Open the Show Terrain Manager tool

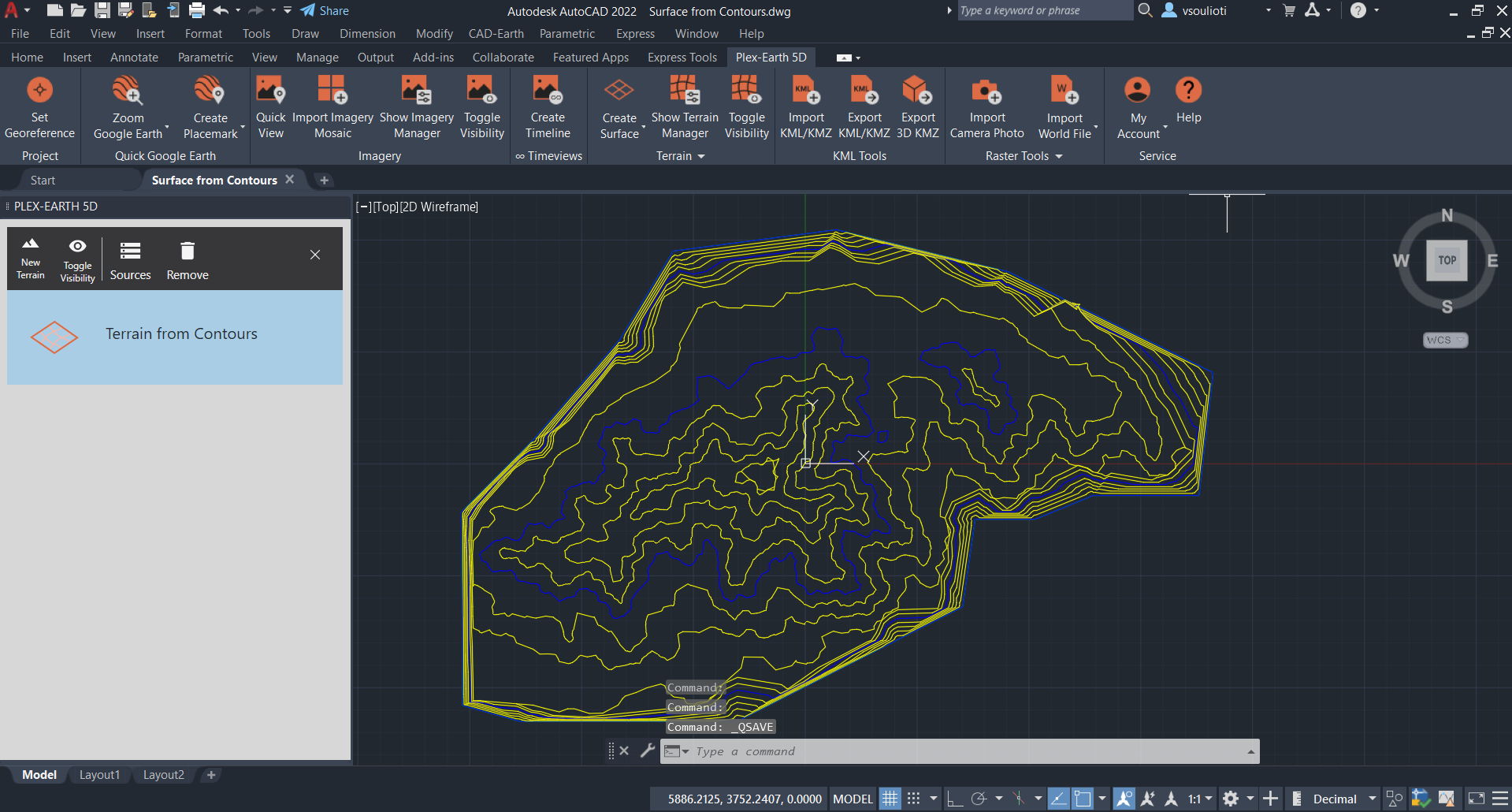pos(684,106)
